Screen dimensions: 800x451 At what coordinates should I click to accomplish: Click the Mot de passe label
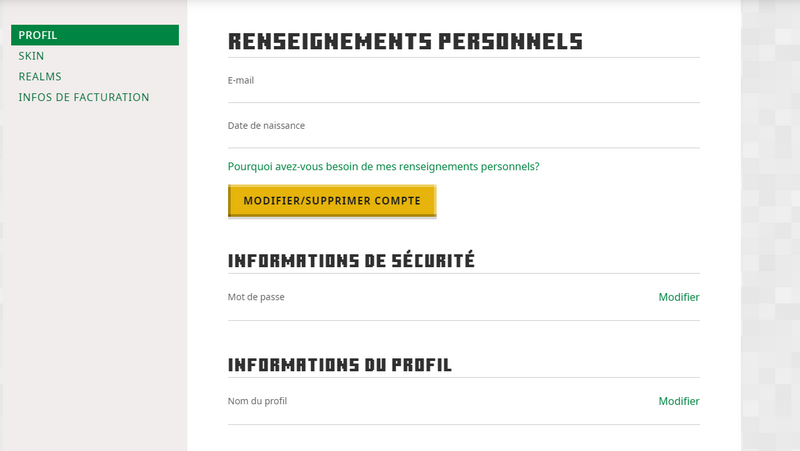[256, 297]
